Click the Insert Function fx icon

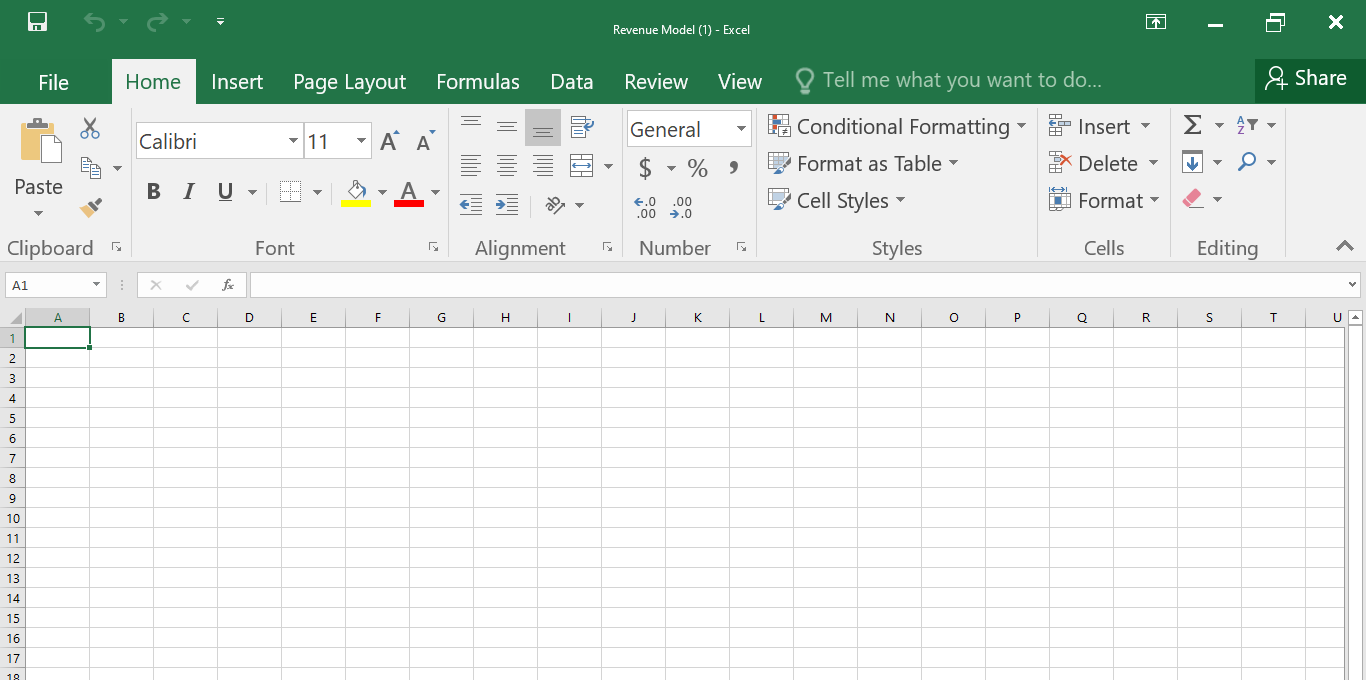[x=228, y=285]
